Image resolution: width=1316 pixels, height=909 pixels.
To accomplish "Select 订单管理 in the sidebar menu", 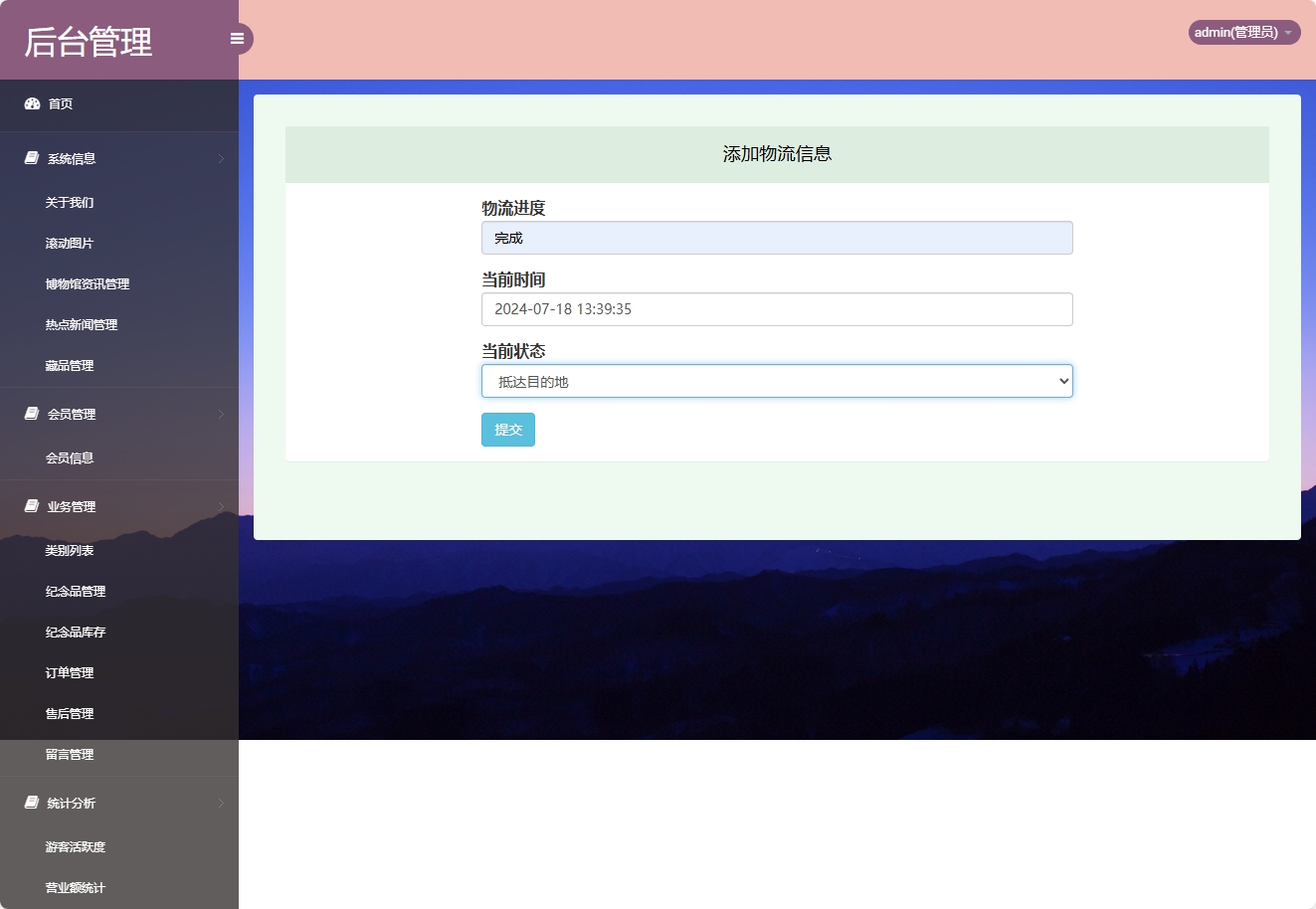I will (71, 672).
